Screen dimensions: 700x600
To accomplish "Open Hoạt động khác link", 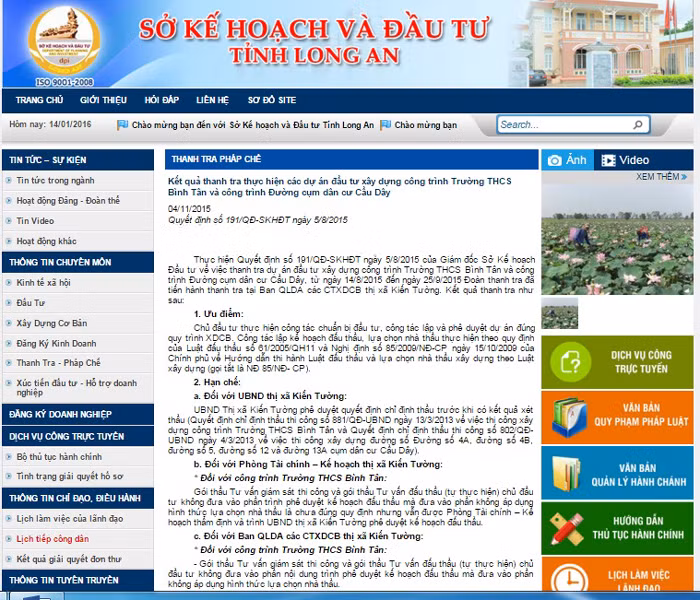I will [x=46, y=241].
